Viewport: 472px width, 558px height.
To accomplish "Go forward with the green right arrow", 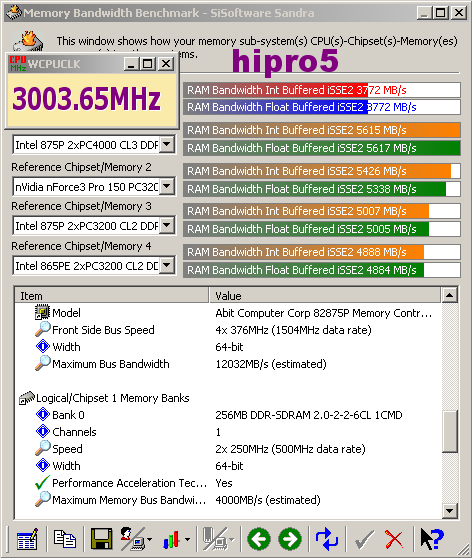I will click(290, 539).
